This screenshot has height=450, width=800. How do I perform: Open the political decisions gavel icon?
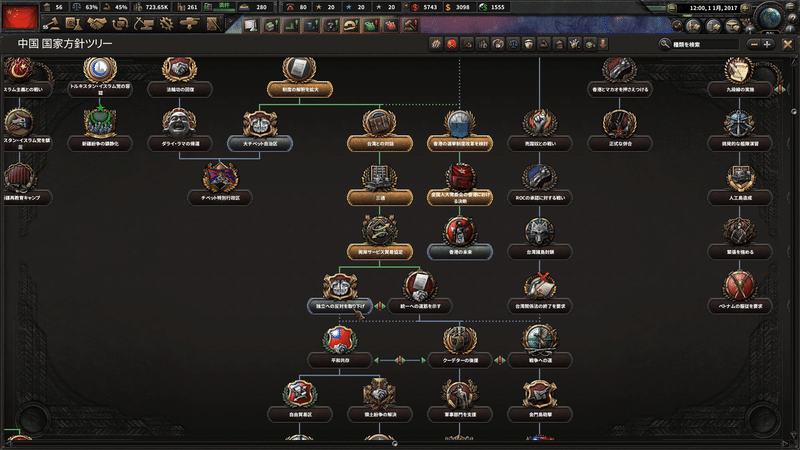pyautogui.click(x=51, y=23)
